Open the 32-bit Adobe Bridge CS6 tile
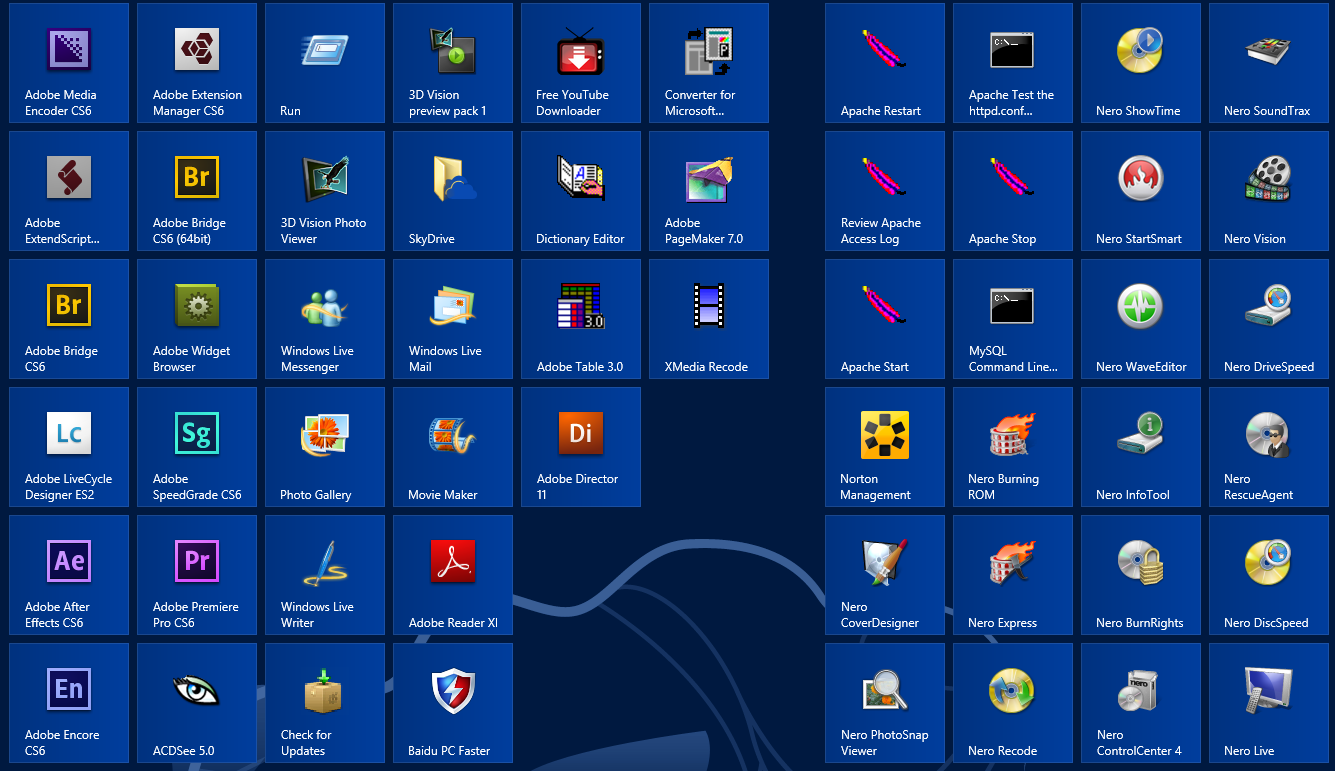The image size is (1335, 771). 69,319
